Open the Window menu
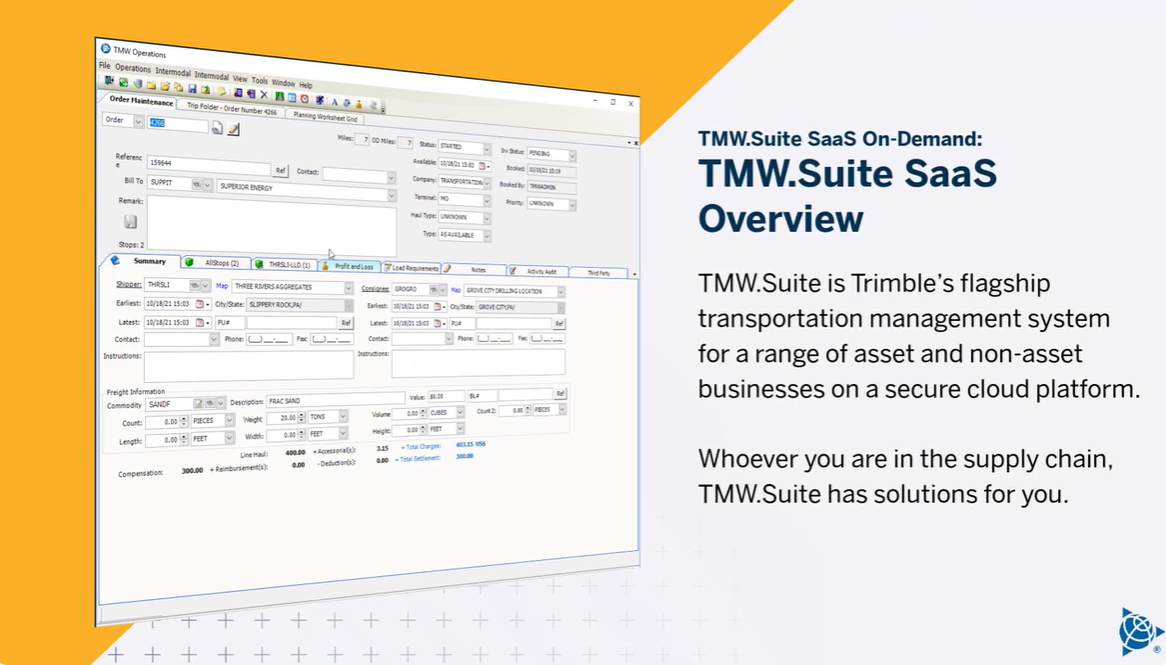The width and height of the screenshot is (1166, 665). [x=283, y=83]
